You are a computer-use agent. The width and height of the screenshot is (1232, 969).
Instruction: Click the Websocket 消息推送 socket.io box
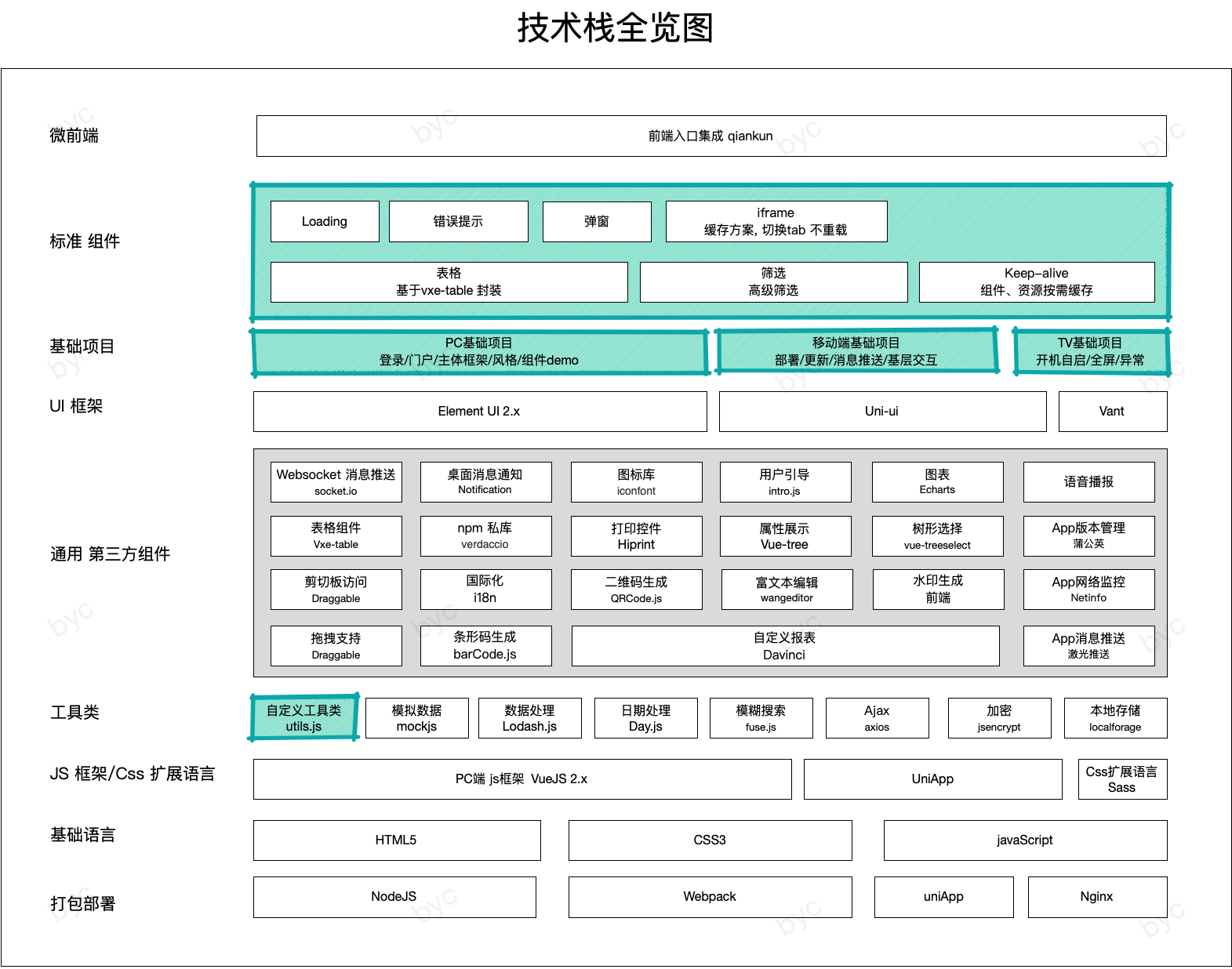tap(336, 482)
